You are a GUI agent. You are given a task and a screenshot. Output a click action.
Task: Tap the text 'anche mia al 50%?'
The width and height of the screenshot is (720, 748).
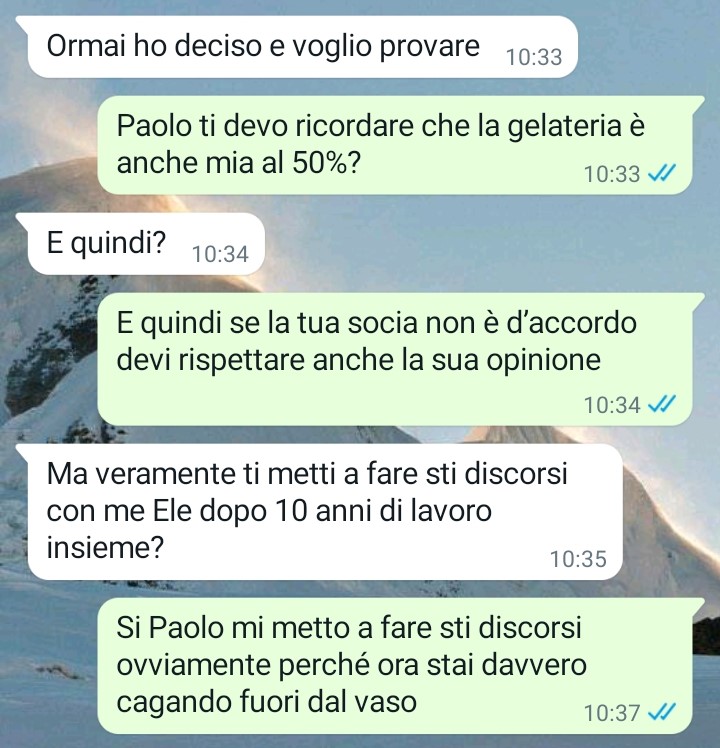[238, 163]
